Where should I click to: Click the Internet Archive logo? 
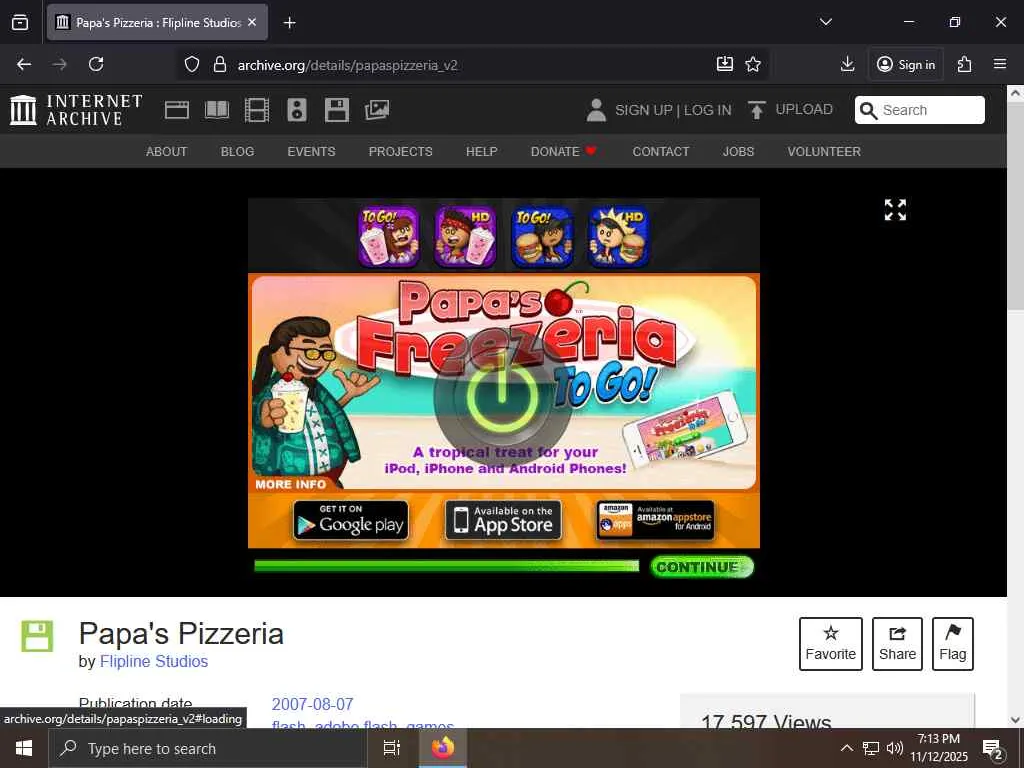click(76, 110)
